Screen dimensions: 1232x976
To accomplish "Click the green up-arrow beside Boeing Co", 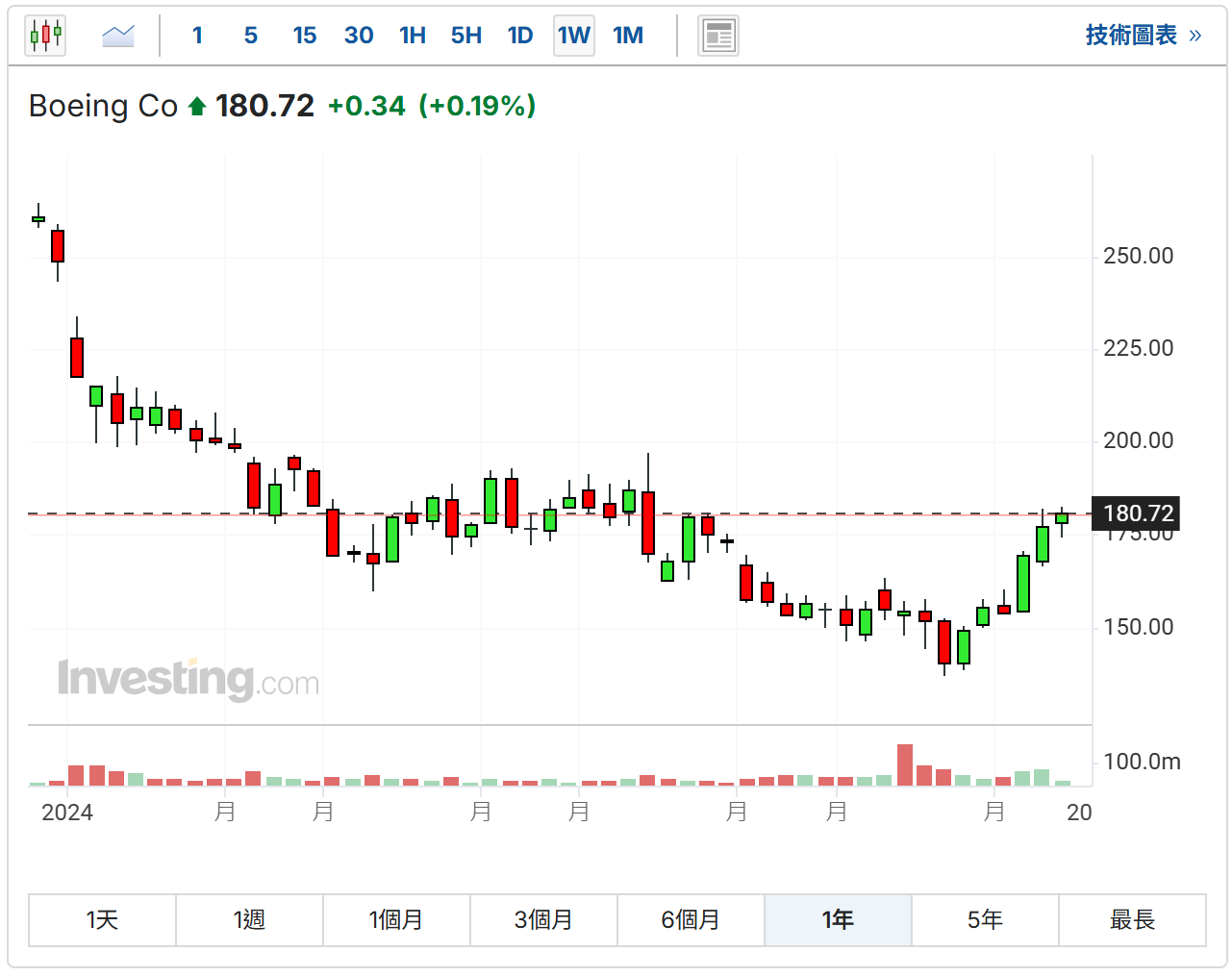I will click(x=197, y=107).
